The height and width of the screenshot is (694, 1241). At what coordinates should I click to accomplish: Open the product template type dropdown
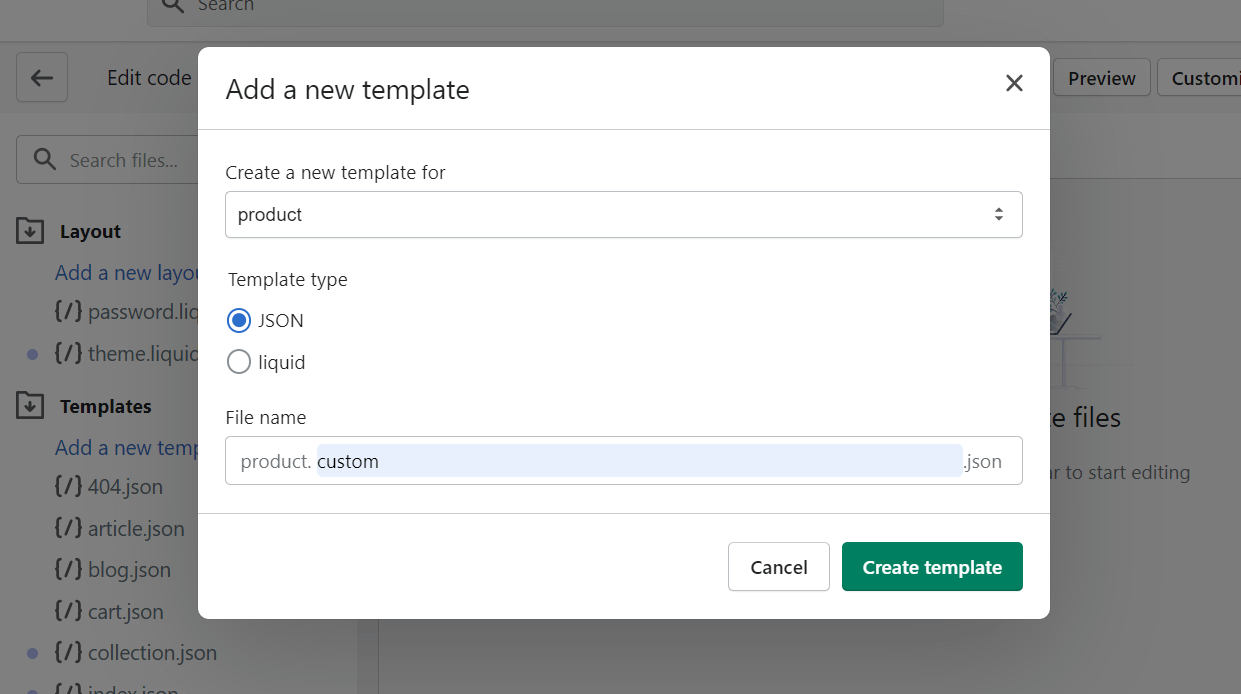pos(624,214)
